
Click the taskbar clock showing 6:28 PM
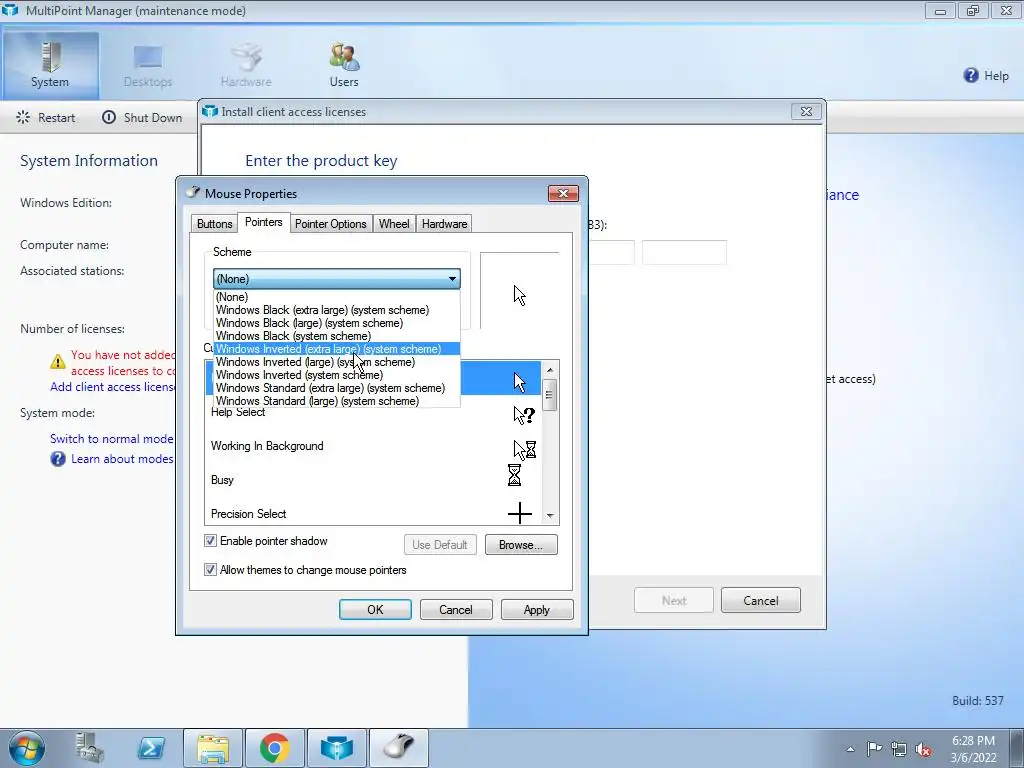tap(973, 749)
